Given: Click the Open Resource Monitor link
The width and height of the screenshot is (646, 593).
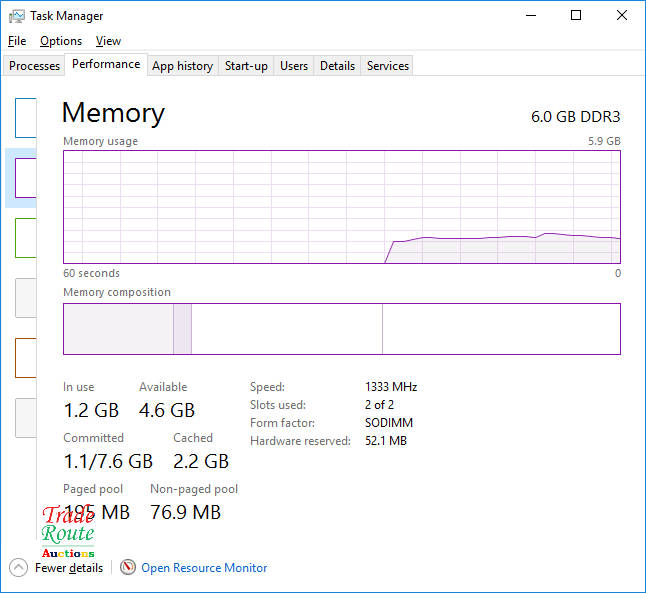Looking at the screenshot, I should click(x=204, y=568).
